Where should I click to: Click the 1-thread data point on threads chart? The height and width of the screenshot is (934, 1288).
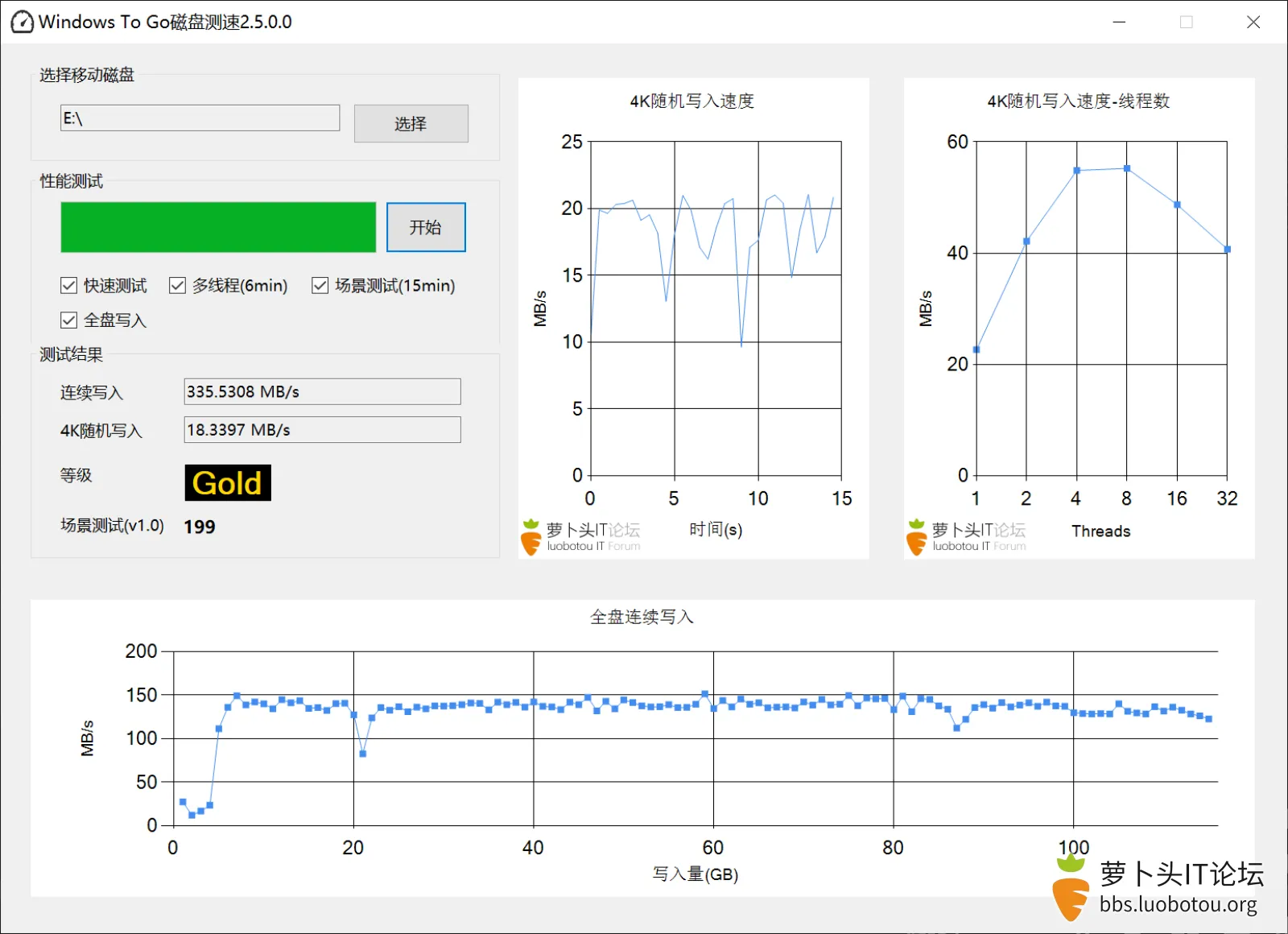(x=976, y=350)
